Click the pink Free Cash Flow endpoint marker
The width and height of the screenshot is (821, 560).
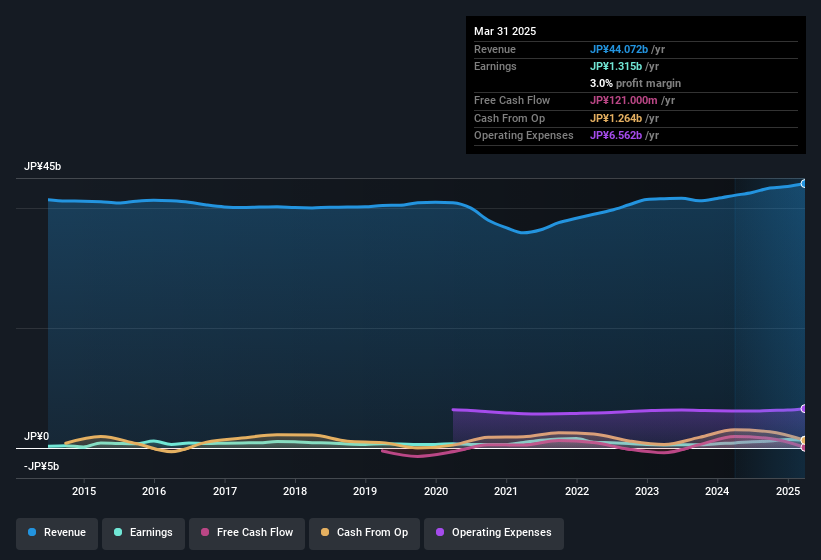[804, 447]
